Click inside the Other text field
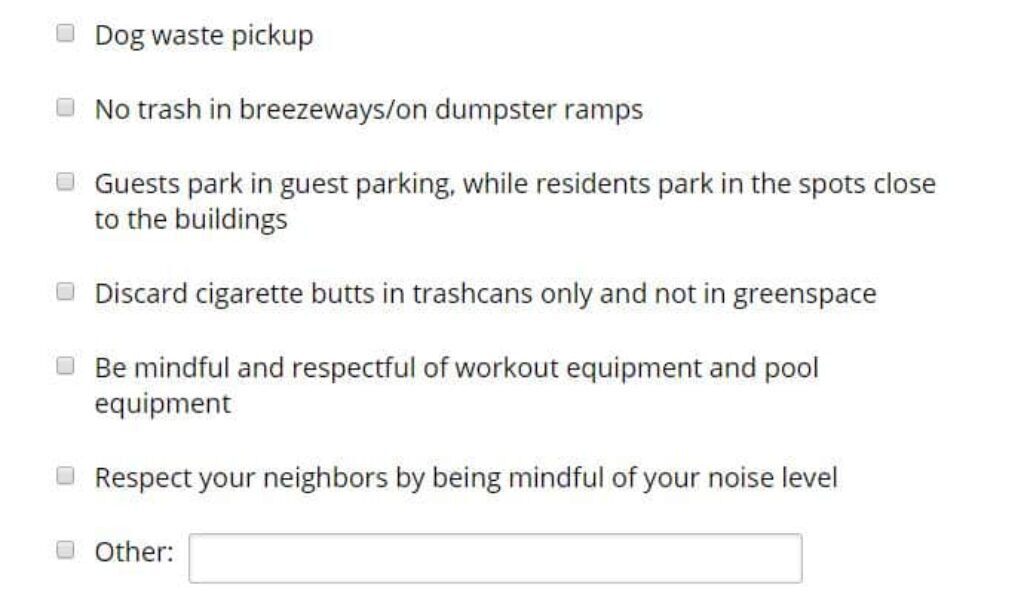 click(495, 558)
